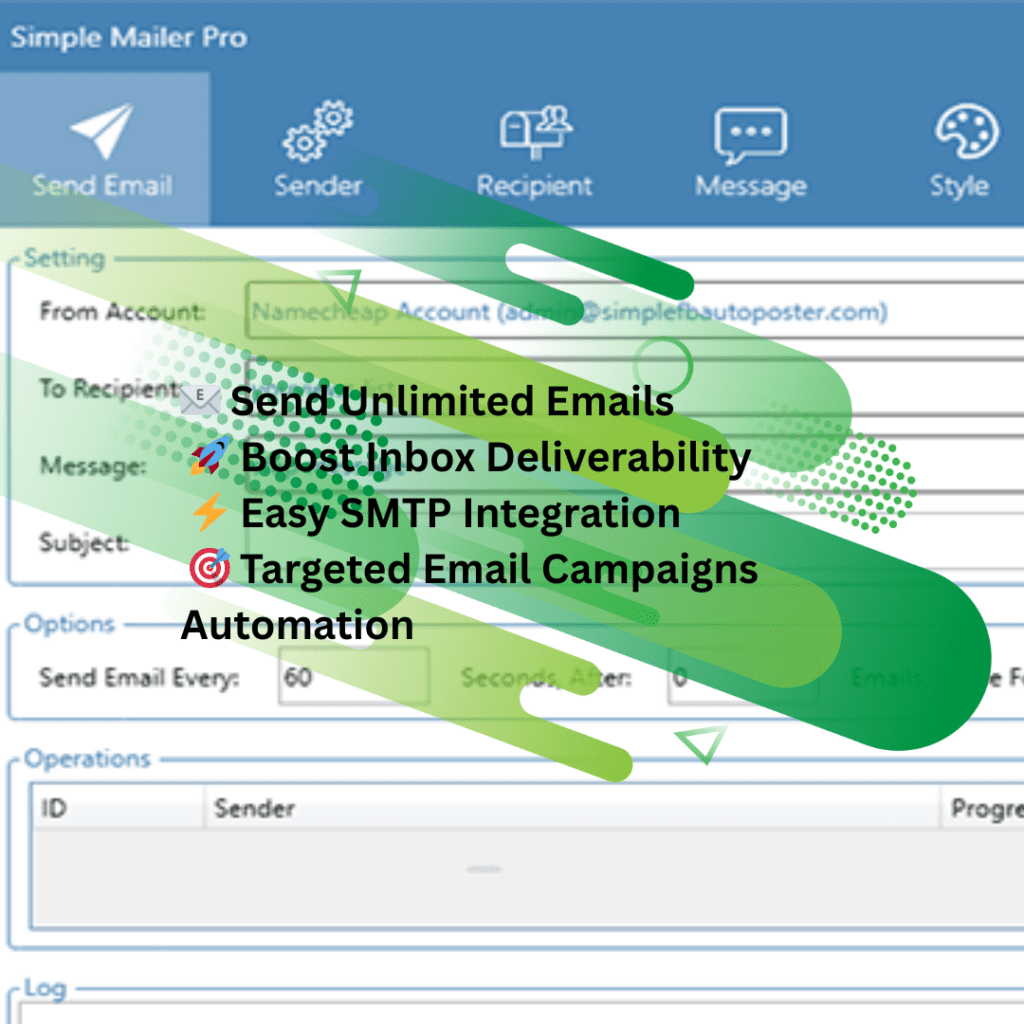Click the gears Sender icon
Image resolution: width=1024 pixels, height=1024 pixels.
[318, 132]
